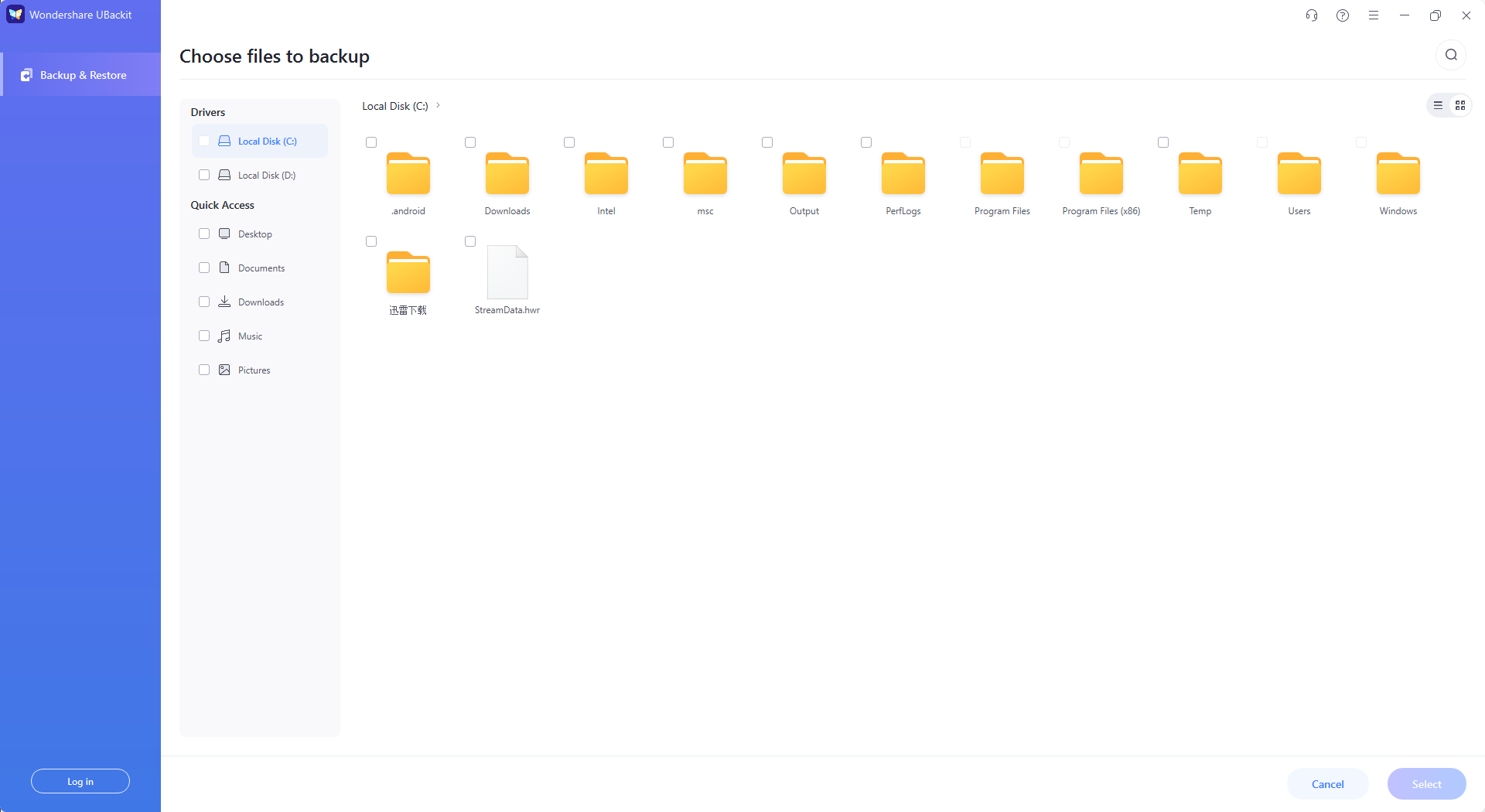The height and width of the screenshot is (812, 1485).
Task: Open the Output folder icon
Action: [x=804, y=173]
